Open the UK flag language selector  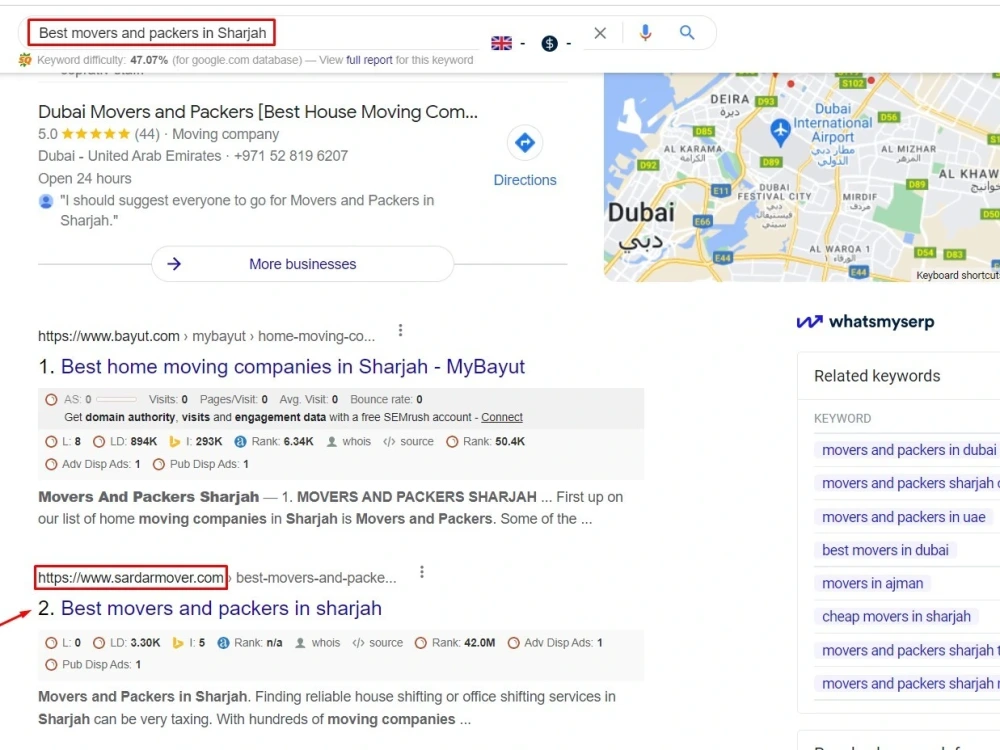point(501,43)
